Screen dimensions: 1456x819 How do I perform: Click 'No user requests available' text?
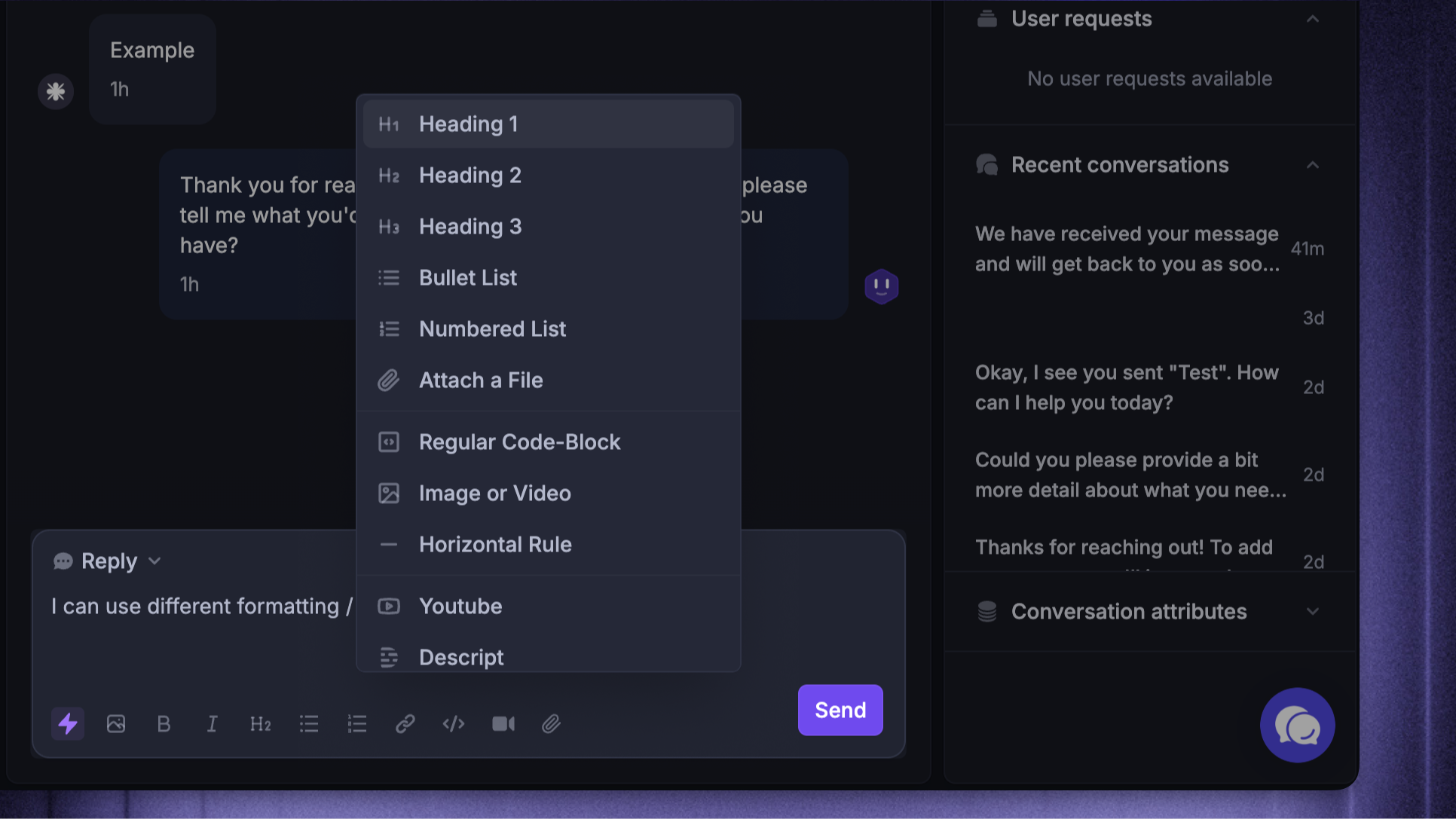[1149, 78]
